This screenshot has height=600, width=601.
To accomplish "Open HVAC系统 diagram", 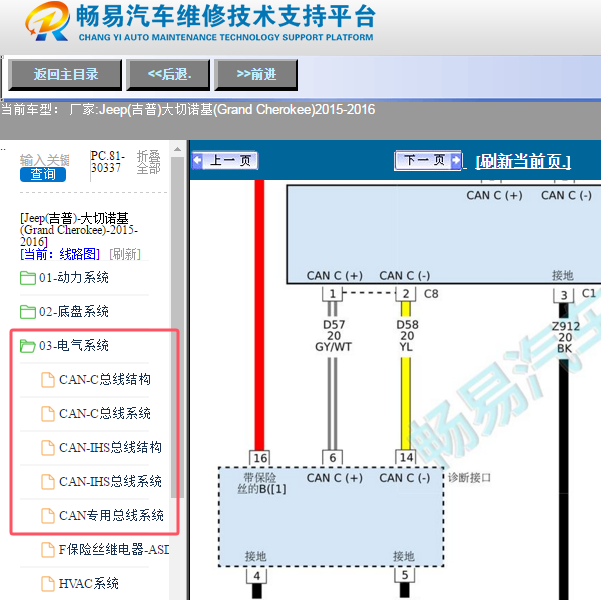I will (x=89, y=584).
